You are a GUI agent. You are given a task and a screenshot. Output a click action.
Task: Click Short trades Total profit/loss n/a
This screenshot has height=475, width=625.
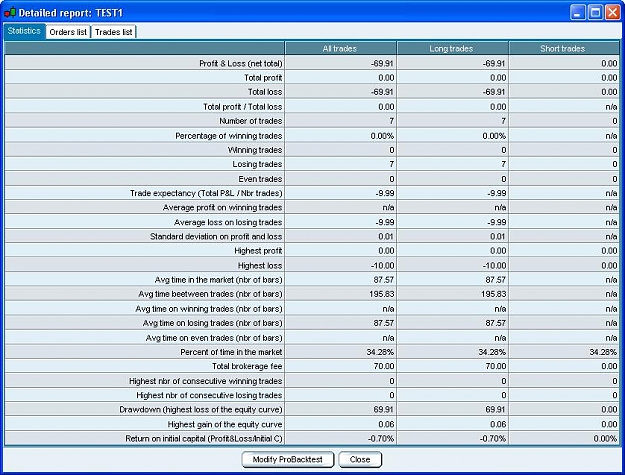point(611,107)
